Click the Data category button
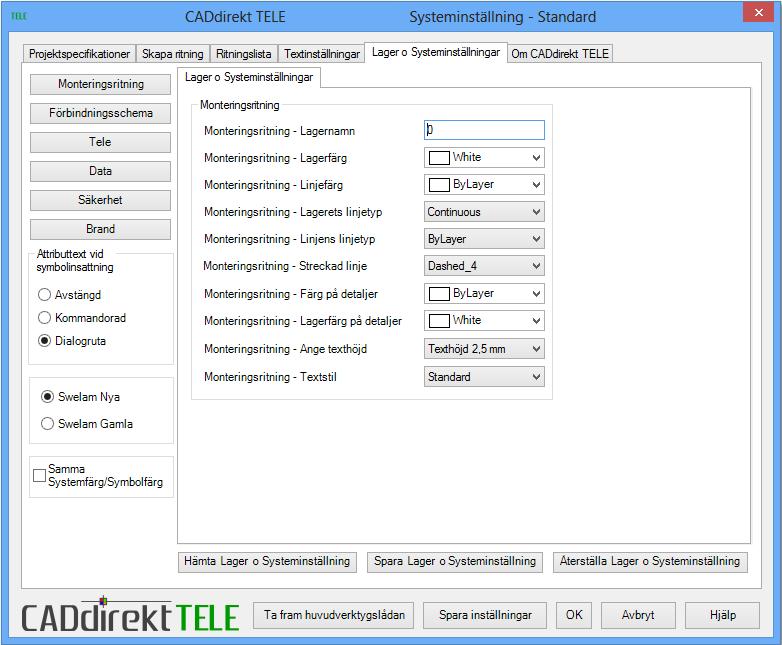The width and height of the screenshot is (782, 645). click(x=100, y=171)
